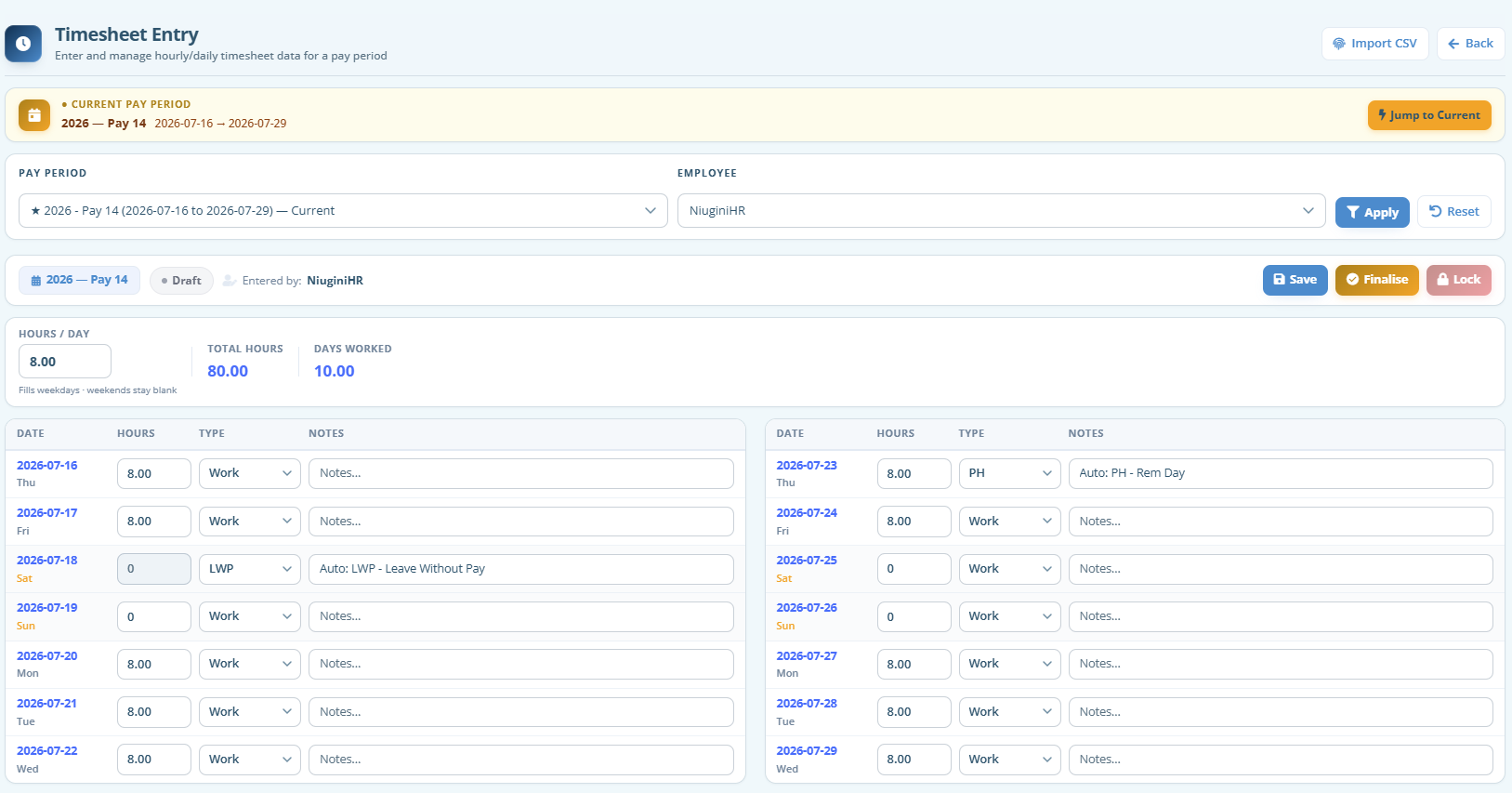
Task: Click the Timesheet Entry clock icon
Action: pos(23,44)
